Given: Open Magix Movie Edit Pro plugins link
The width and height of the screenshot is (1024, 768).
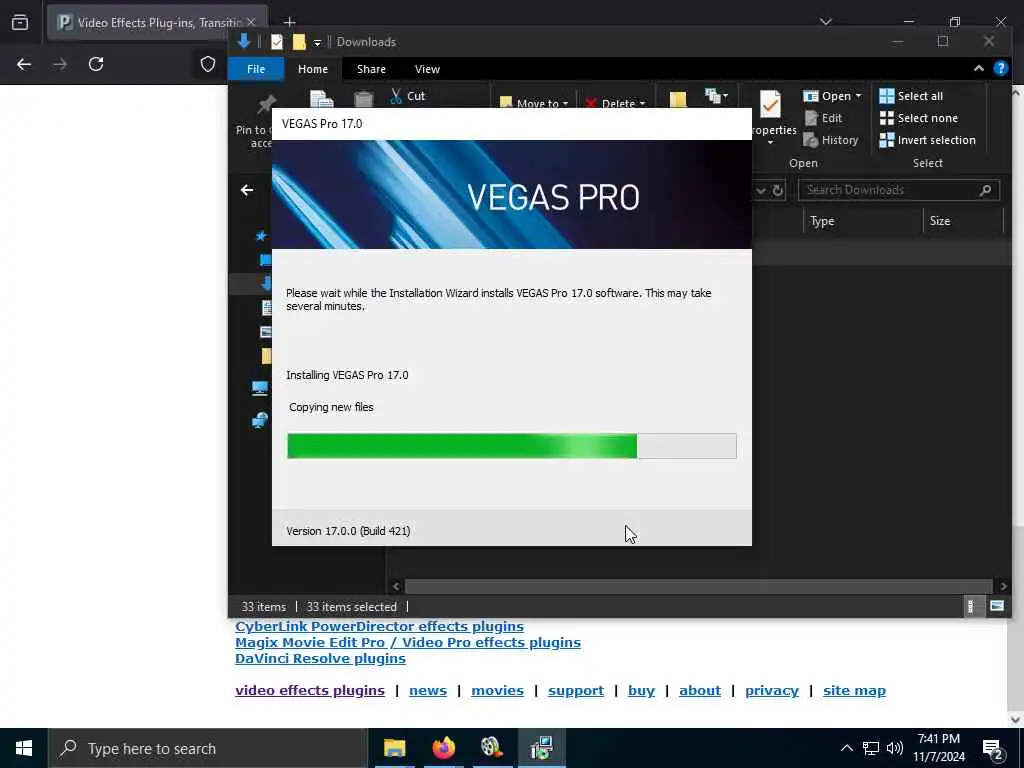Looking at the screenshot, I should 408,643.
